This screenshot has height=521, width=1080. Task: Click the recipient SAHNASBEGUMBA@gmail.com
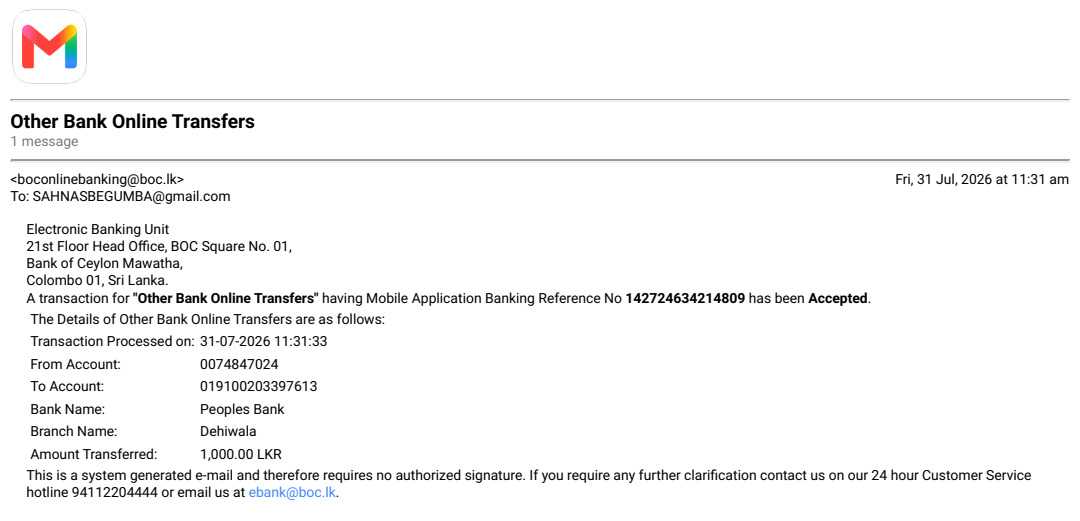tap(131, 196)
